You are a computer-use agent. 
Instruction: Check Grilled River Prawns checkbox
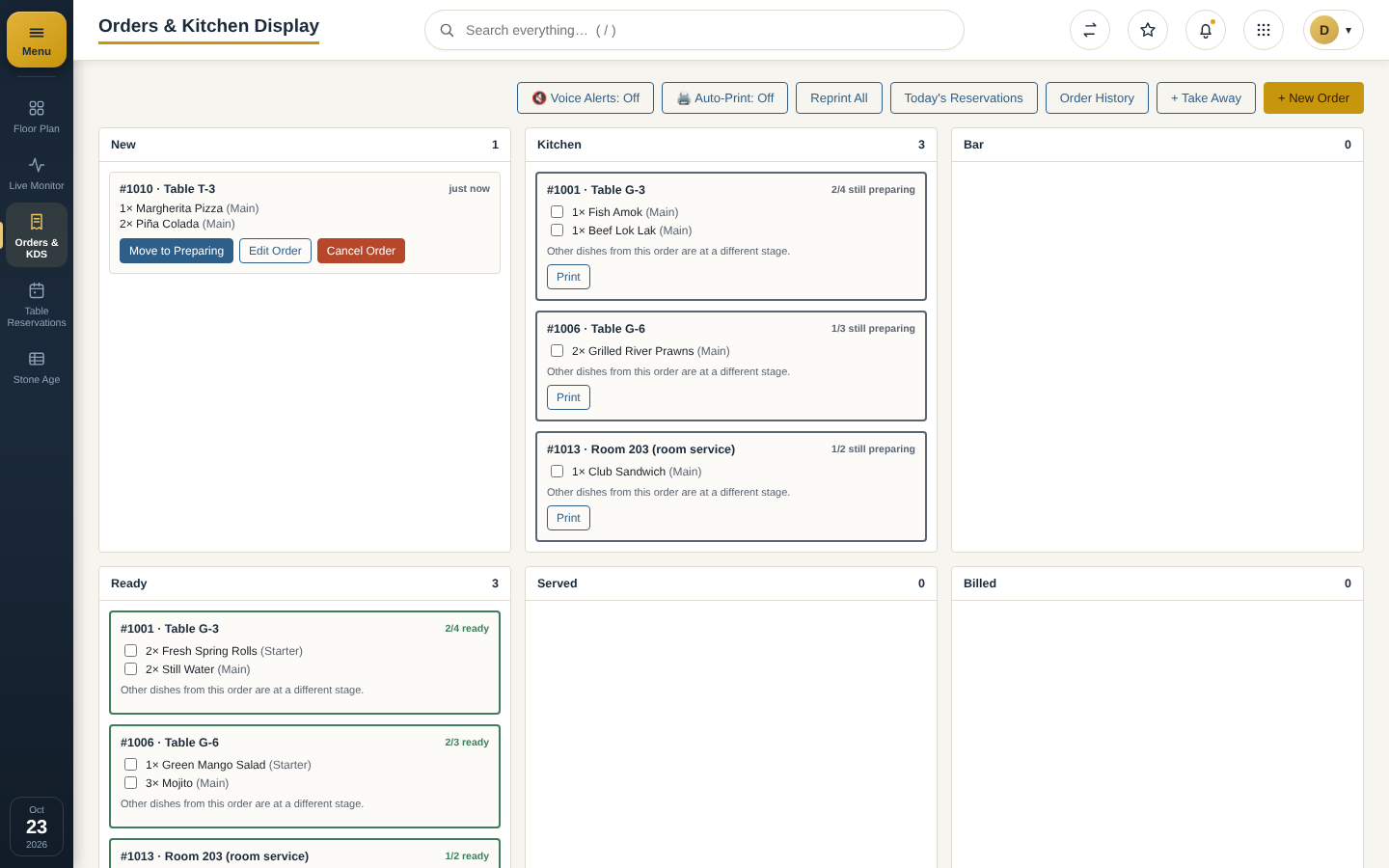[x=557, y=351]
